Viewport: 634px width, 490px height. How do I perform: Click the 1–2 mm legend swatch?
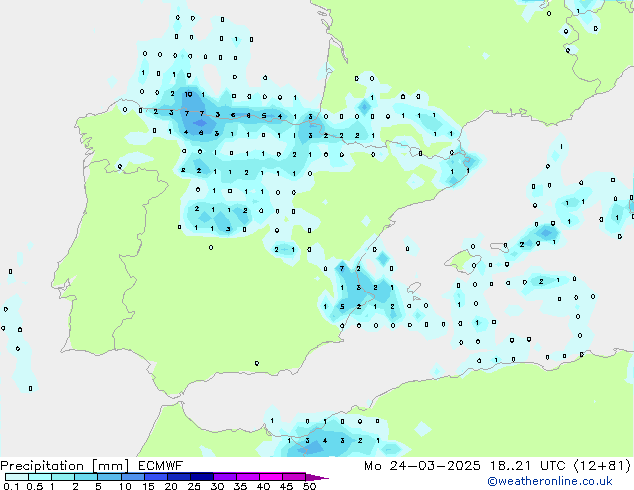63,477
